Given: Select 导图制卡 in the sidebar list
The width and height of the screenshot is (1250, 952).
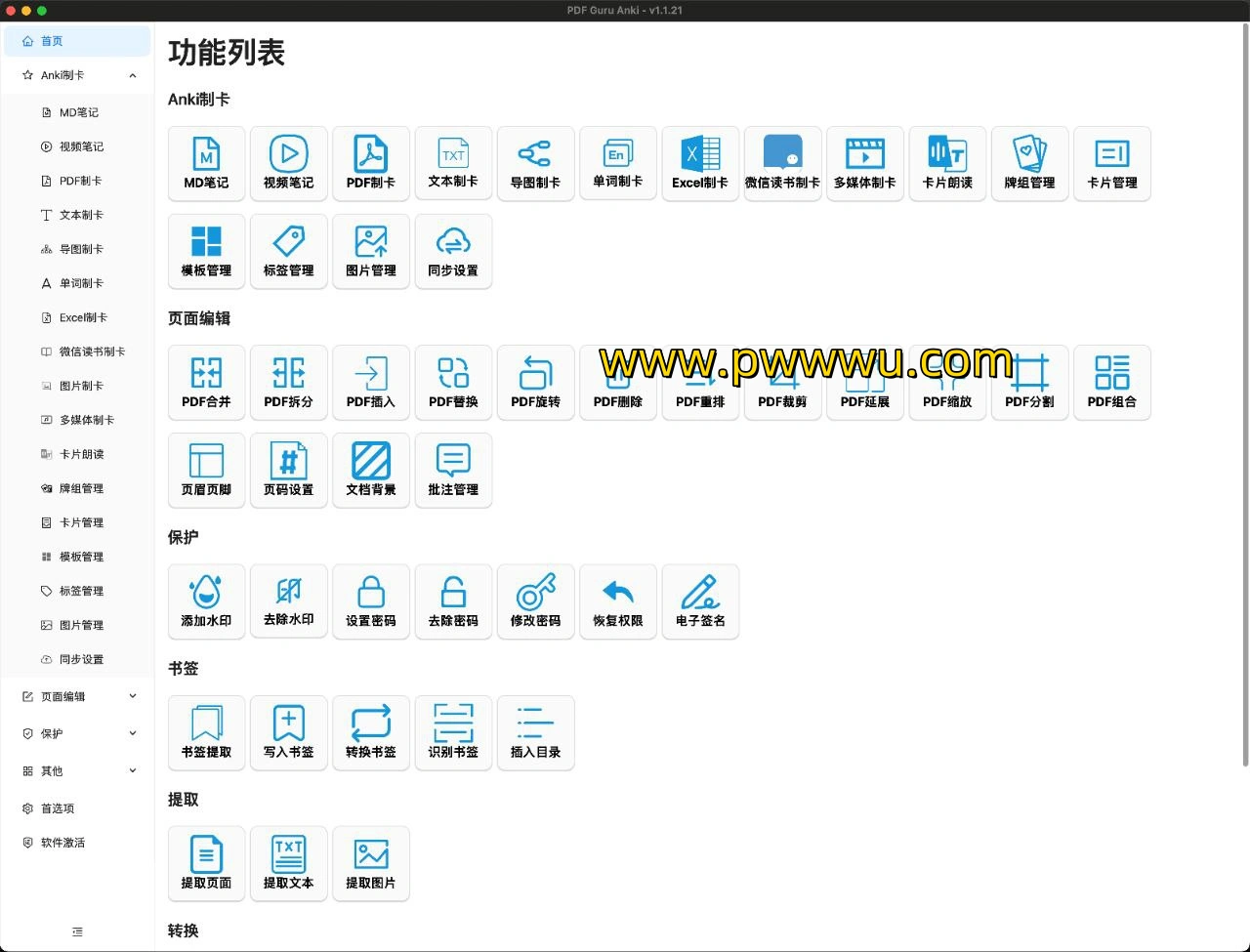Looking at the screenshot, I should click(78, 249).
